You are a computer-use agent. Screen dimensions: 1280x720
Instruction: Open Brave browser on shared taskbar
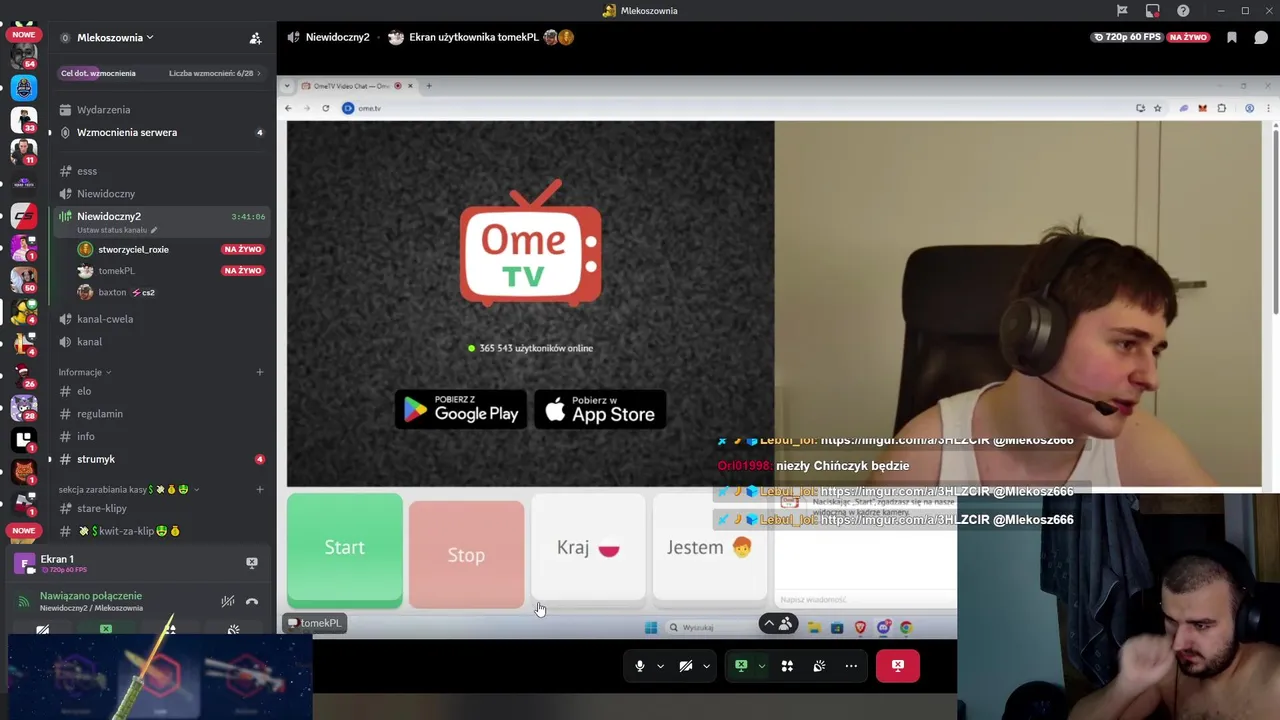860,628
